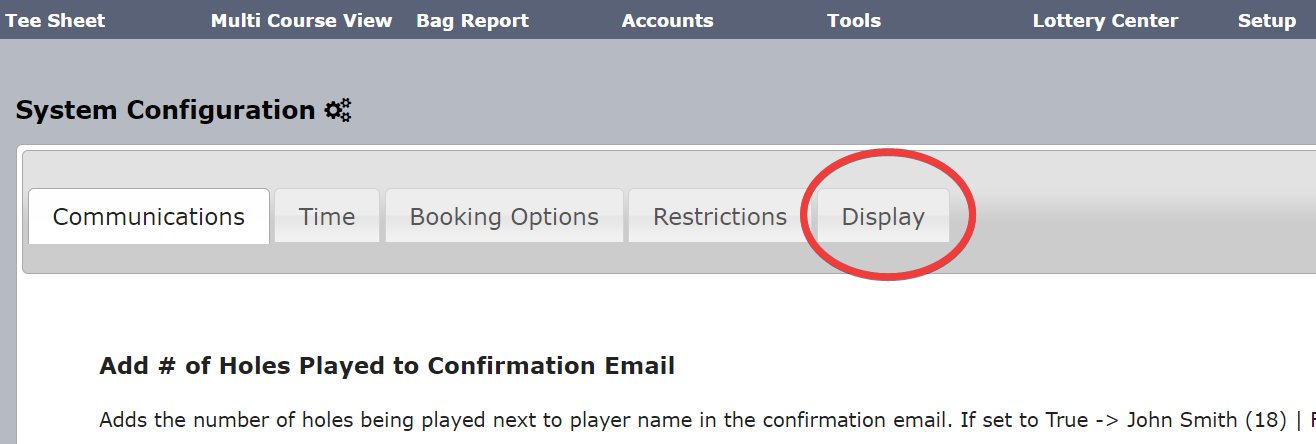
Task: Open the Tee Sheet menu
Action: (x=55, y=20)
